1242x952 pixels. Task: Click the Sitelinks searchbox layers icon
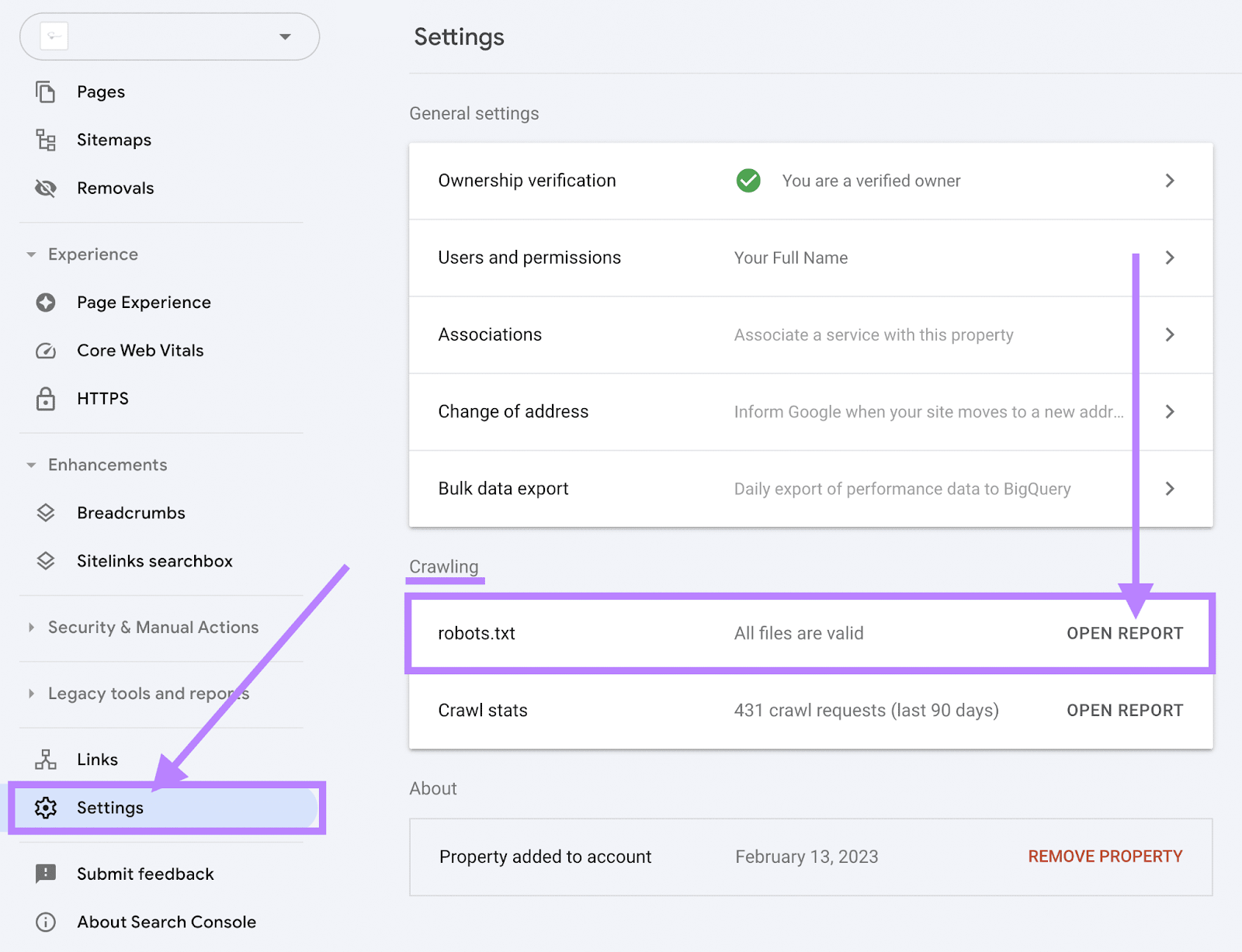46,561
